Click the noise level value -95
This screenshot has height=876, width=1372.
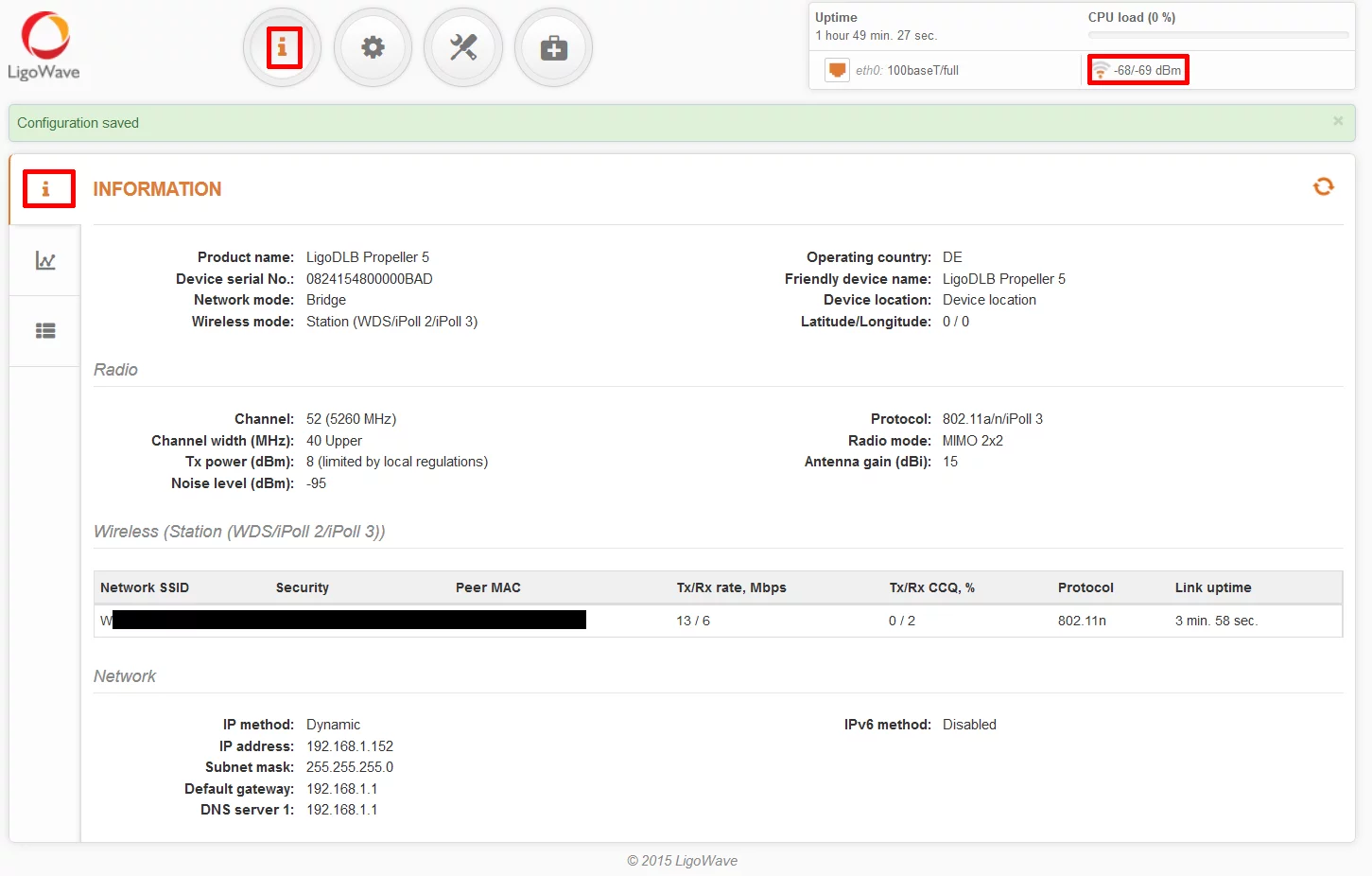(x=316, y=483)
